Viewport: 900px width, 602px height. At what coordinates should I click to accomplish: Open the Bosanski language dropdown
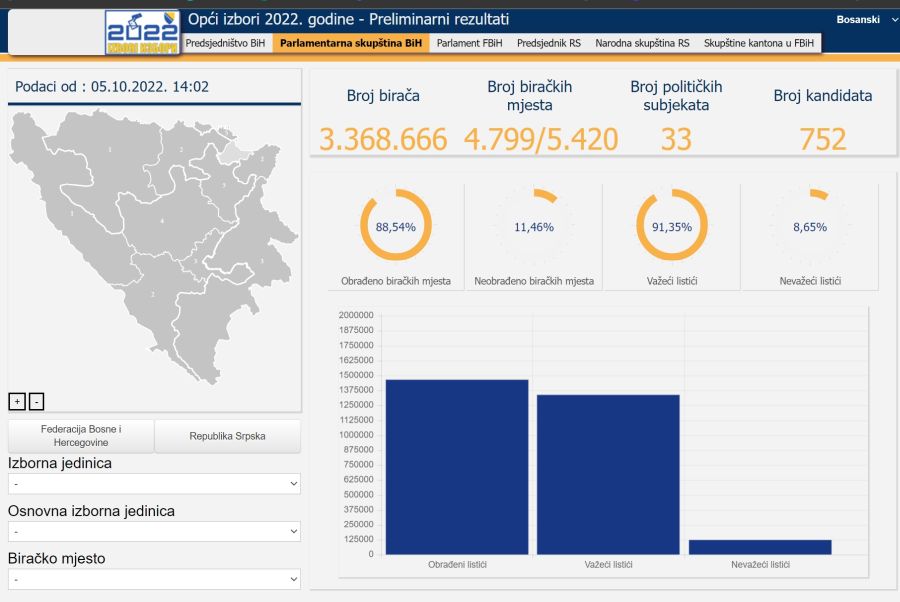tap(866, 20)
